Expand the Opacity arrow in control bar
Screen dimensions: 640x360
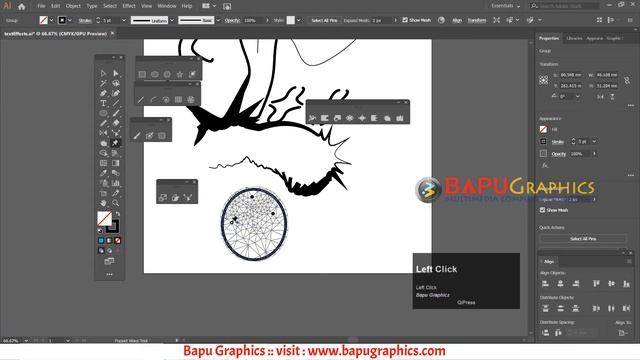[267, 20]
